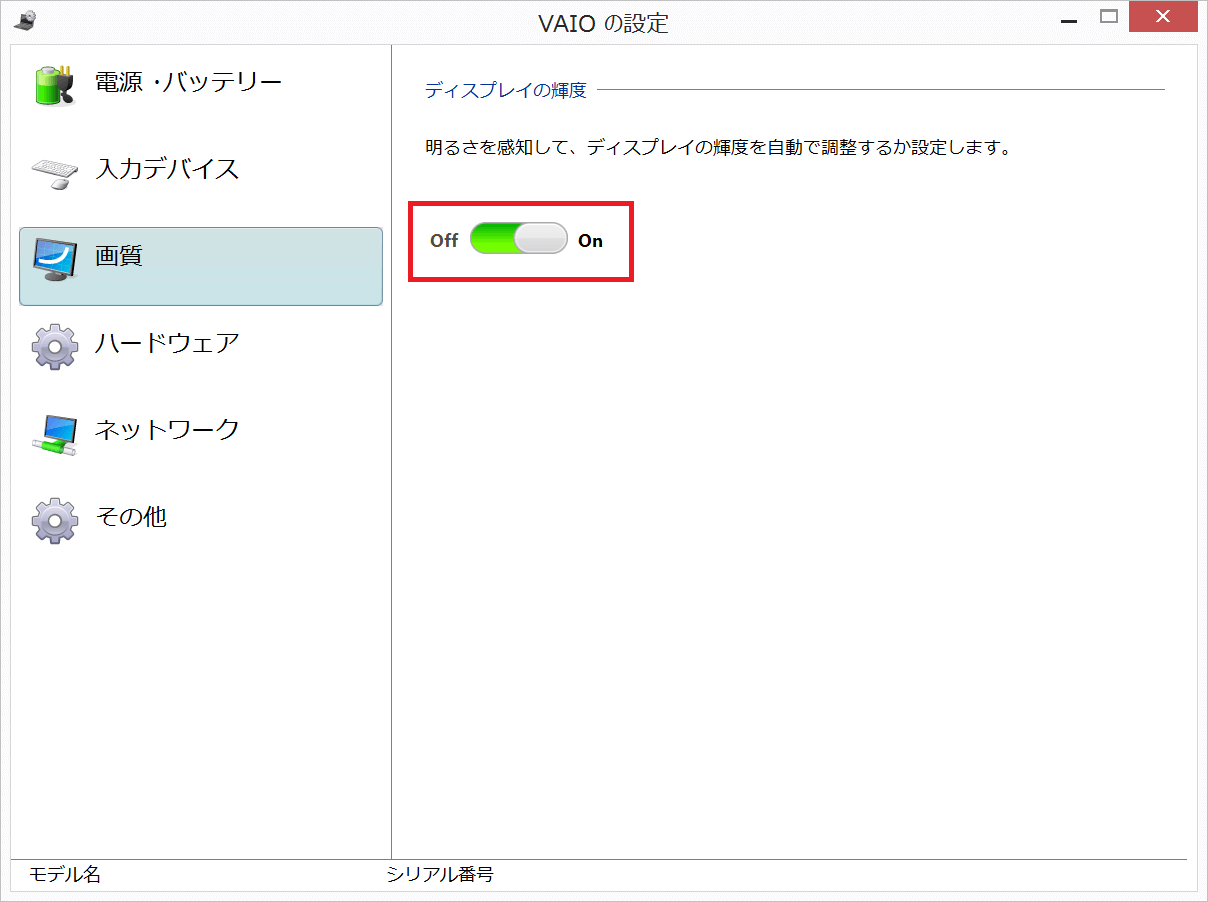Click the モデル名 status bar label
The width and height of the screenshot is (1208, 902).
65,875
